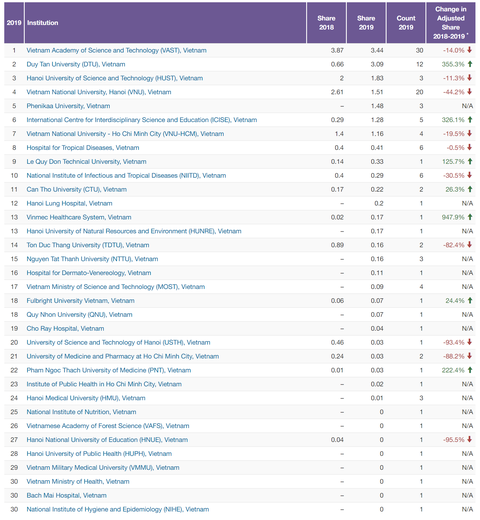Click the Count 2019 column header
The image size is (480, 520).
click(406, 23)
